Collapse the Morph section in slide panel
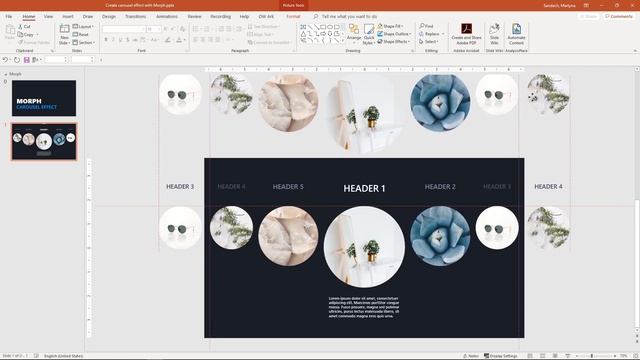This screenshot has width=640, height=360. 6,74
